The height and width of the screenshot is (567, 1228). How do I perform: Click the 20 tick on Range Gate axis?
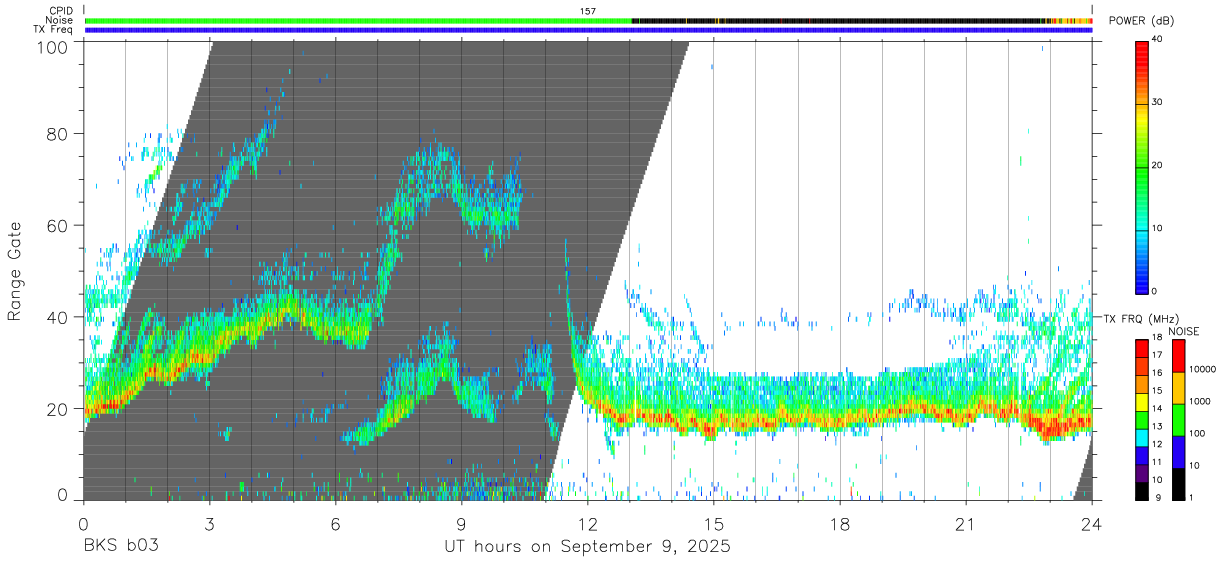58,409
